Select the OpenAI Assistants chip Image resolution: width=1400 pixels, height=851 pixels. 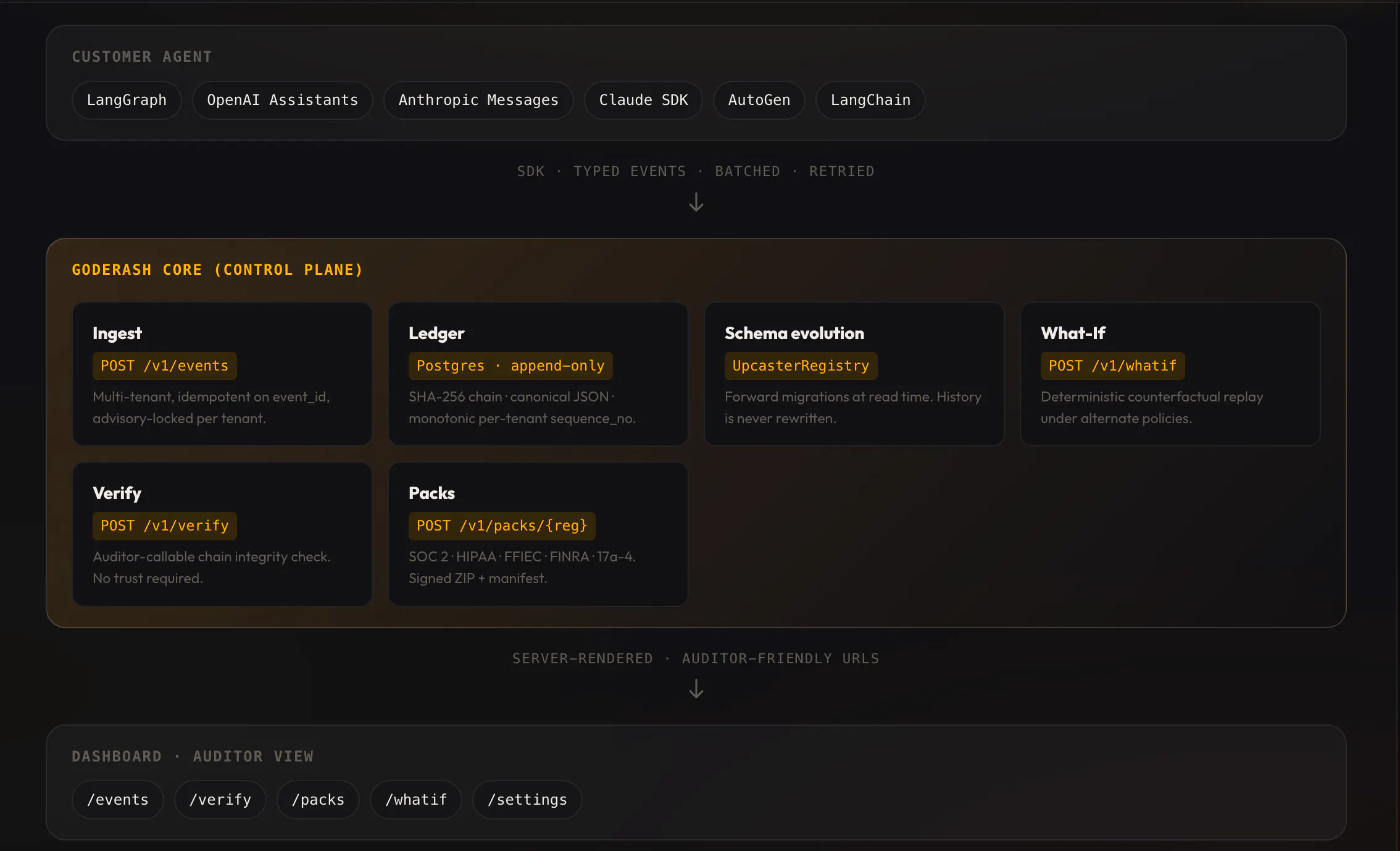click(282, 100)
